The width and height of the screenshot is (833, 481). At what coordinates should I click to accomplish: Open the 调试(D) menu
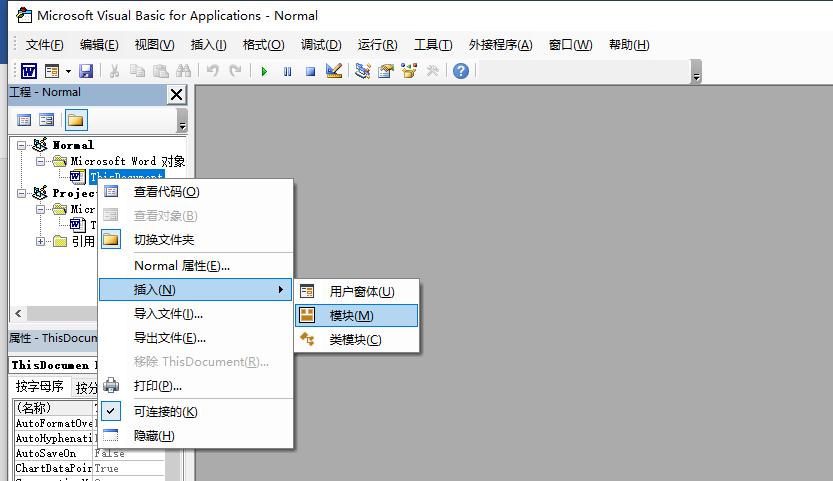click(x=321, y=45)
